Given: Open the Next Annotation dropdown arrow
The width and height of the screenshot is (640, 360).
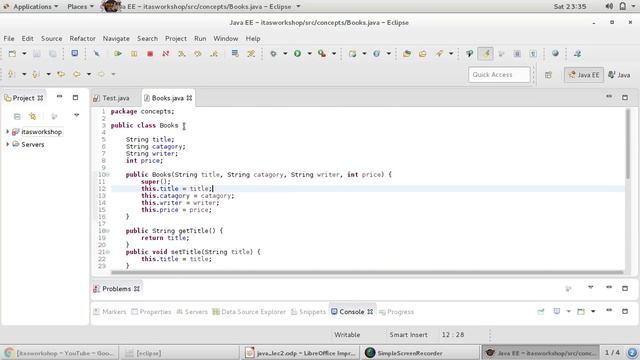Looking at the screenshot, I should point(24,74).
